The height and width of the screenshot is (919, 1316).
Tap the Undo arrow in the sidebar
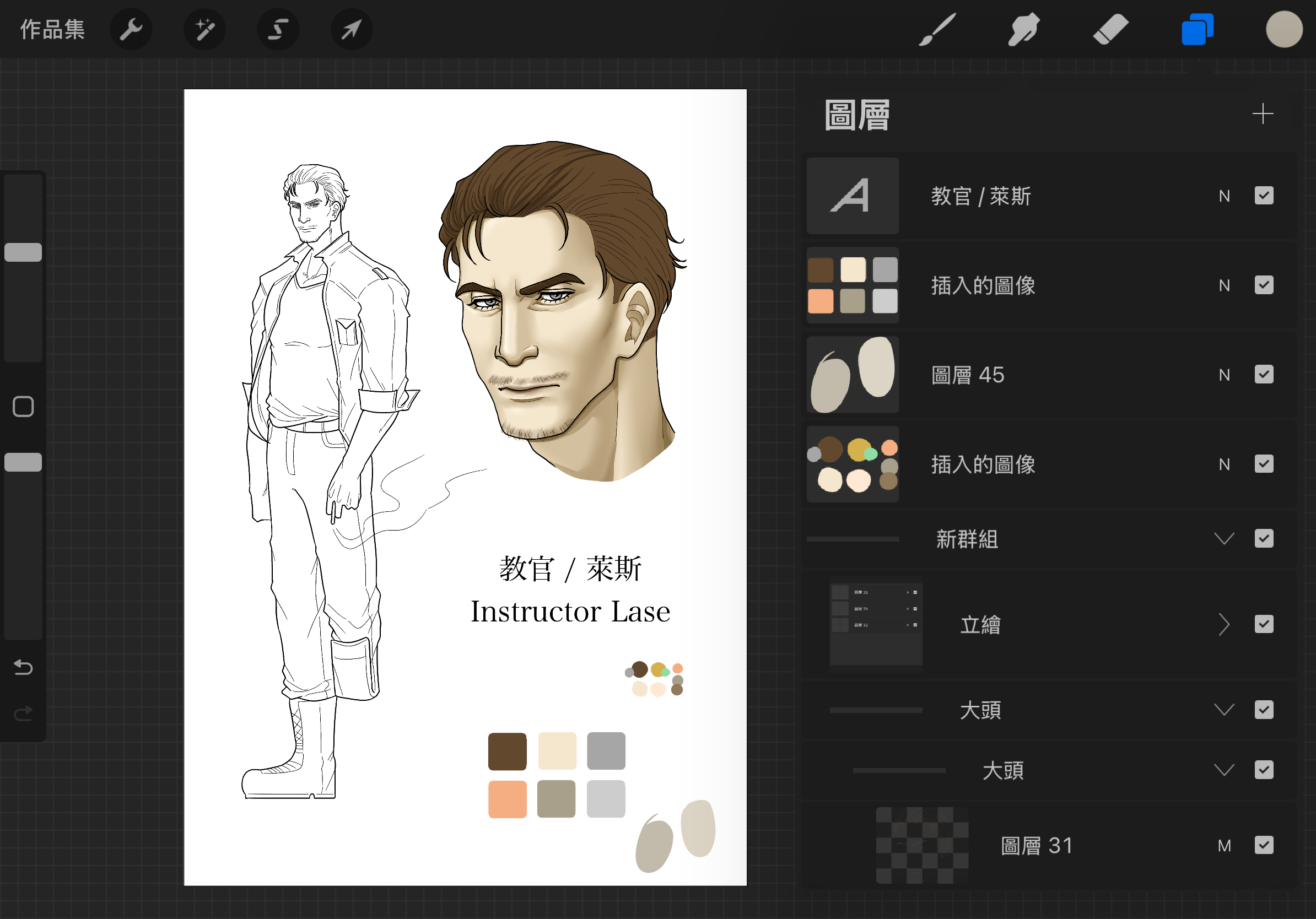click(23, 667)
